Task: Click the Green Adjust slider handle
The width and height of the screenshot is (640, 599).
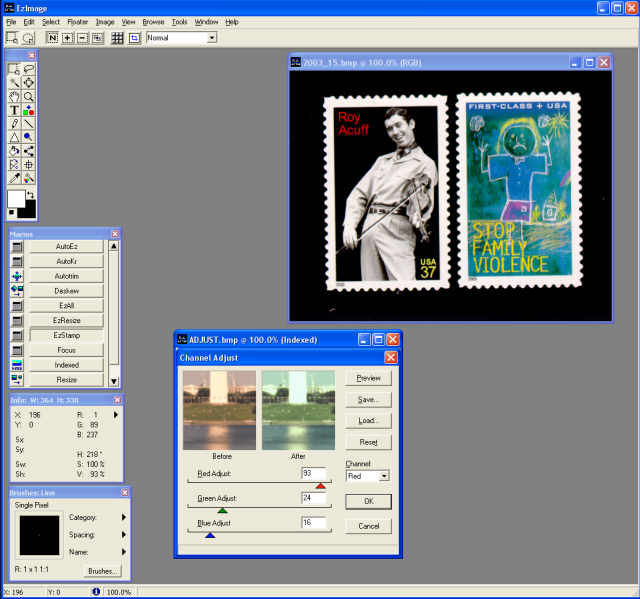Action: pos(222,510)
